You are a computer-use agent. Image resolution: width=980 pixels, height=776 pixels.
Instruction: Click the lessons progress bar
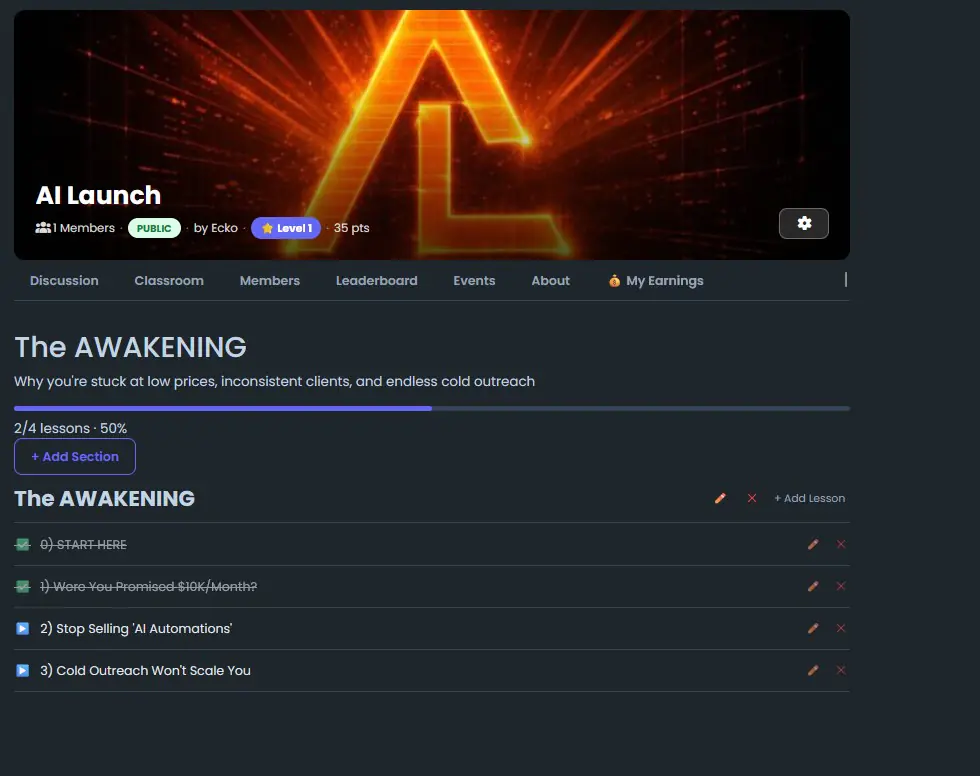[x=431, y=408]
